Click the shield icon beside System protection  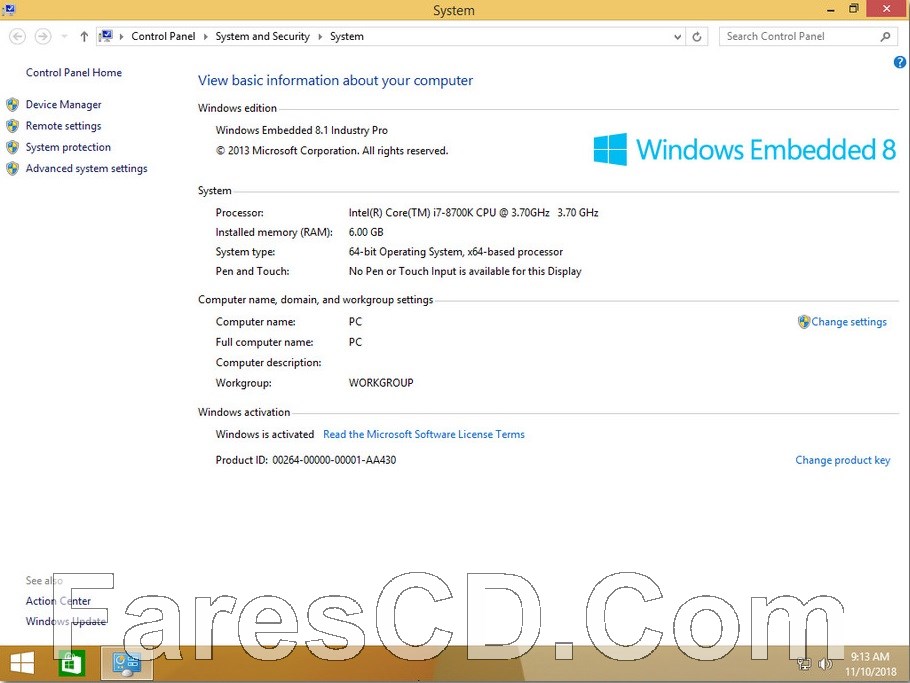coord(12,147)
